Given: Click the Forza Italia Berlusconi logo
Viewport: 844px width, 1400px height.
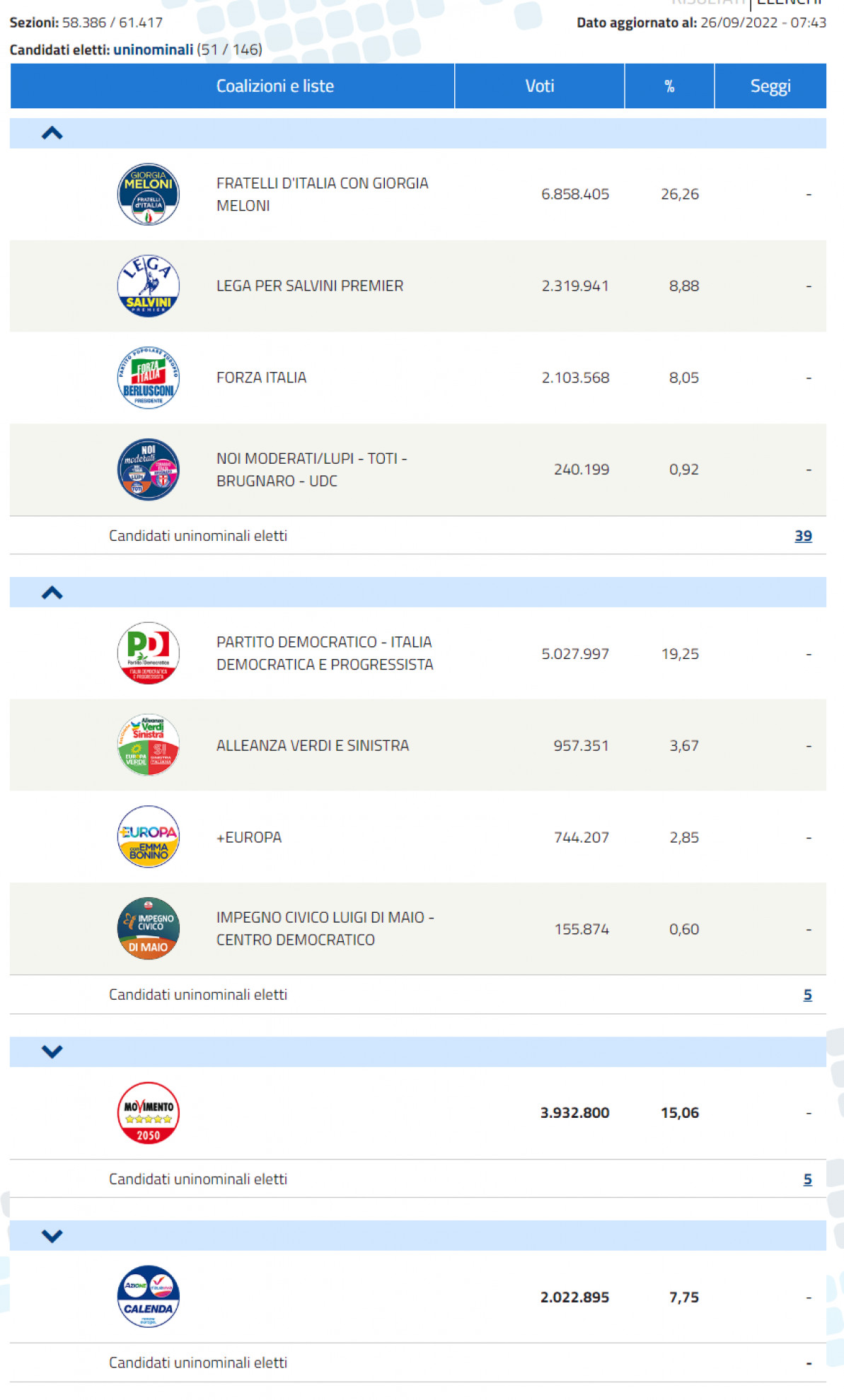Looking at the screenshot, I should point(148,378).
